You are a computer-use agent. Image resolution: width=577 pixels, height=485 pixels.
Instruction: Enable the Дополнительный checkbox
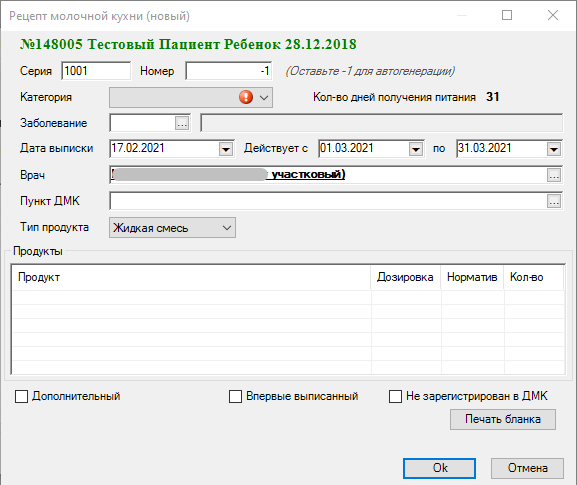point(21,397)
